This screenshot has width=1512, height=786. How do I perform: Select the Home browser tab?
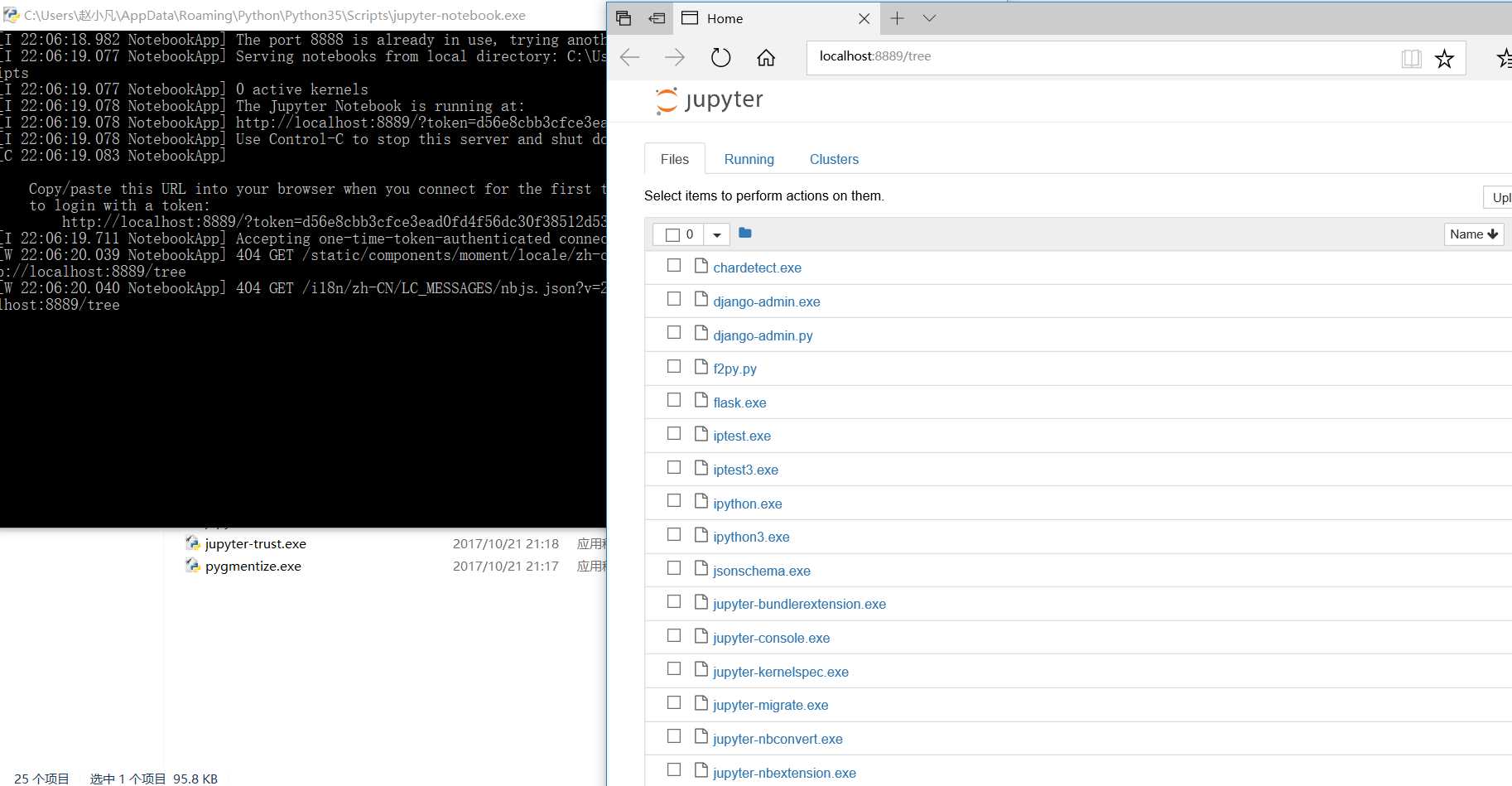775,18
